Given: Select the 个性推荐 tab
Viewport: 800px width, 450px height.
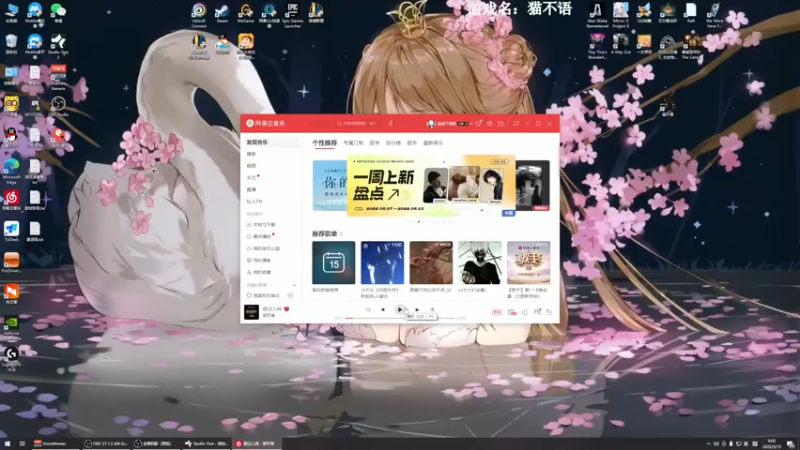Looking at the screenshot, I should point(324,143).
